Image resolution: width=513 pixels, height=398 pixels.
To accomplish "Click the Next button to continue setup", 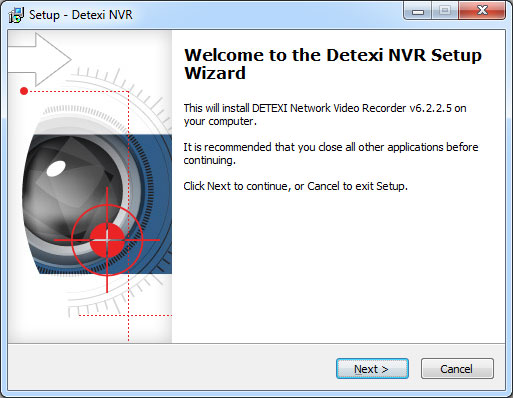I will [x=372, y=369].
